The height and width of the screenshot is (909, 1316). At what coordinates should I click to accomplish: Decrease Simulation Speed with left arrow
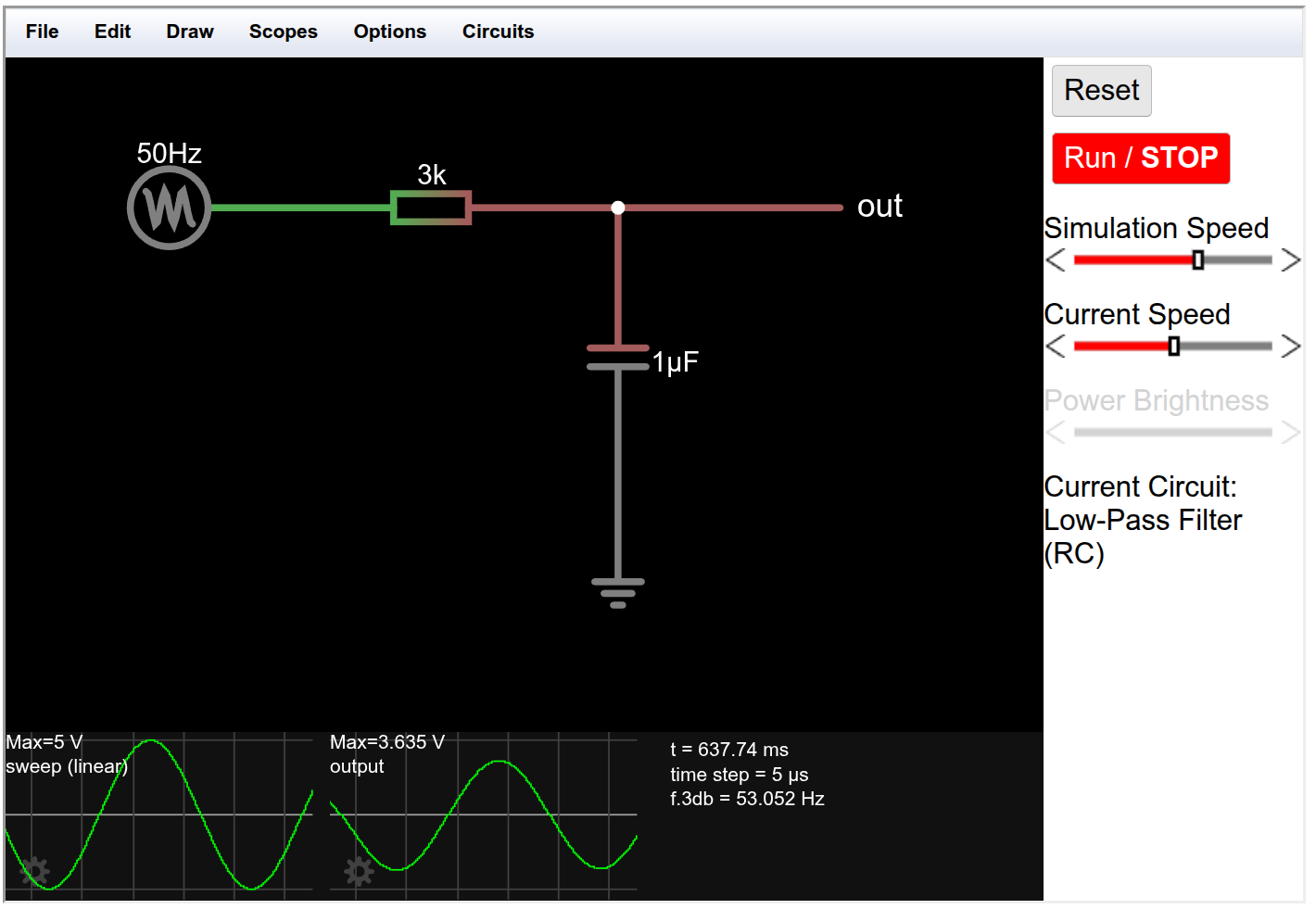click(x=1056, y=260)
